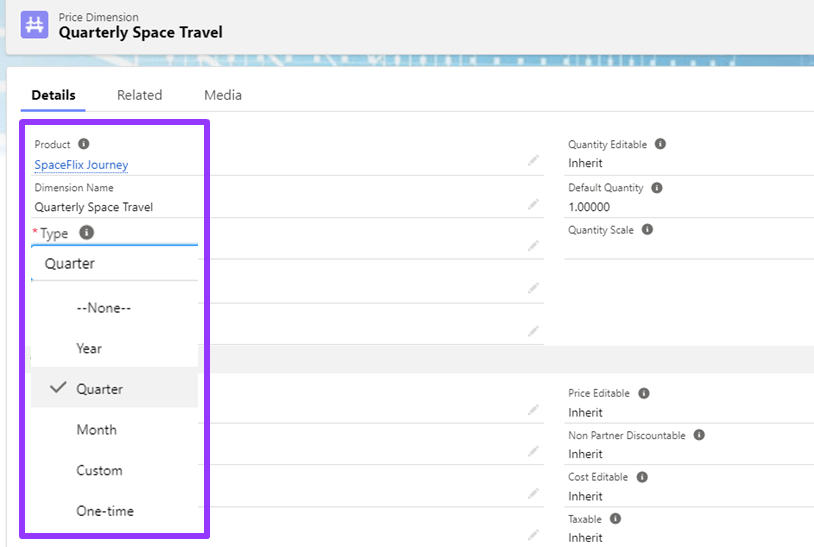
Task: Click info icon next to Price Editable
Action: [644, 394]
